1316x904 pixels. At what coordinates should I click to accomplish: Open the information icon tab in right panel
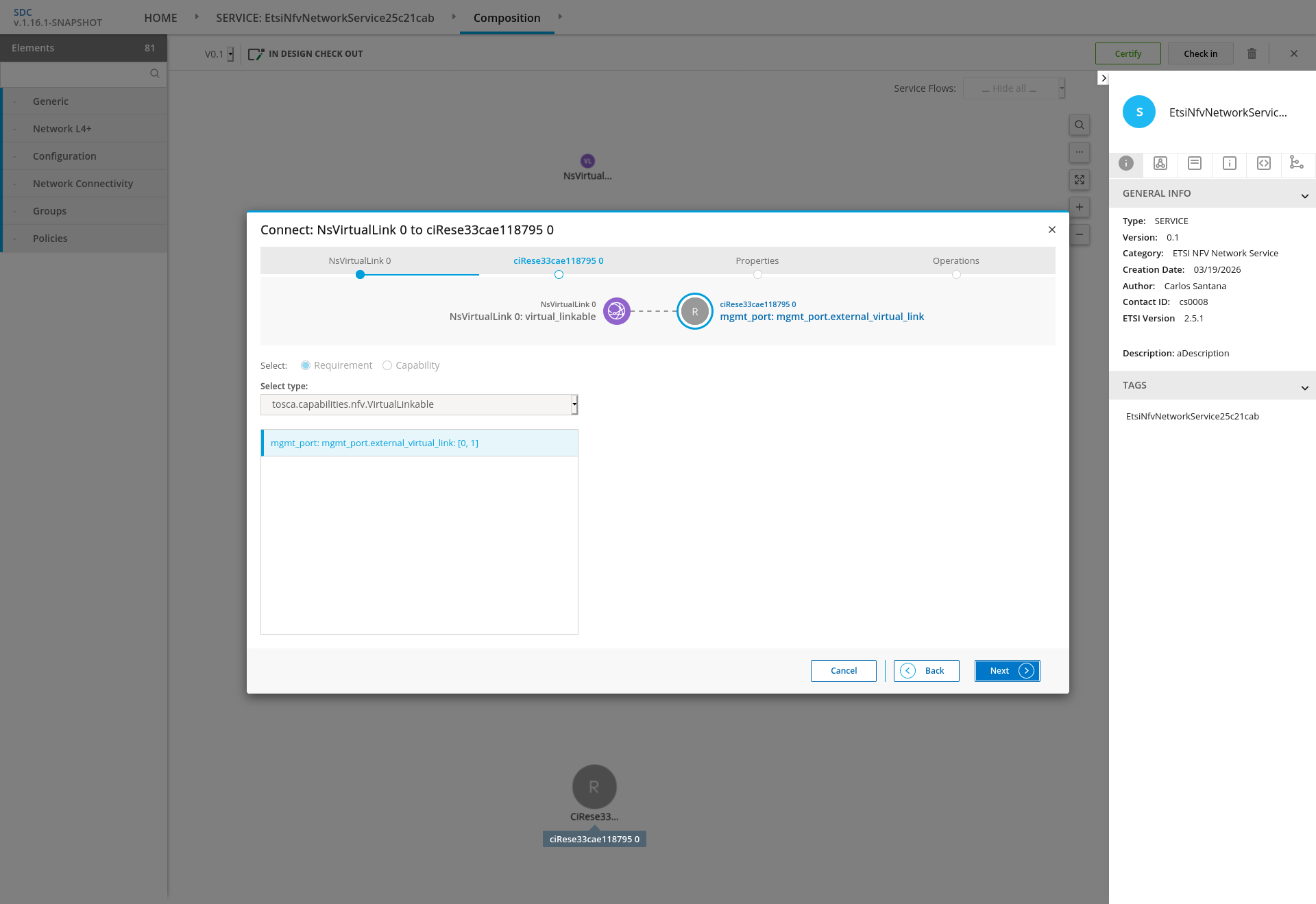click(1230, 163)
